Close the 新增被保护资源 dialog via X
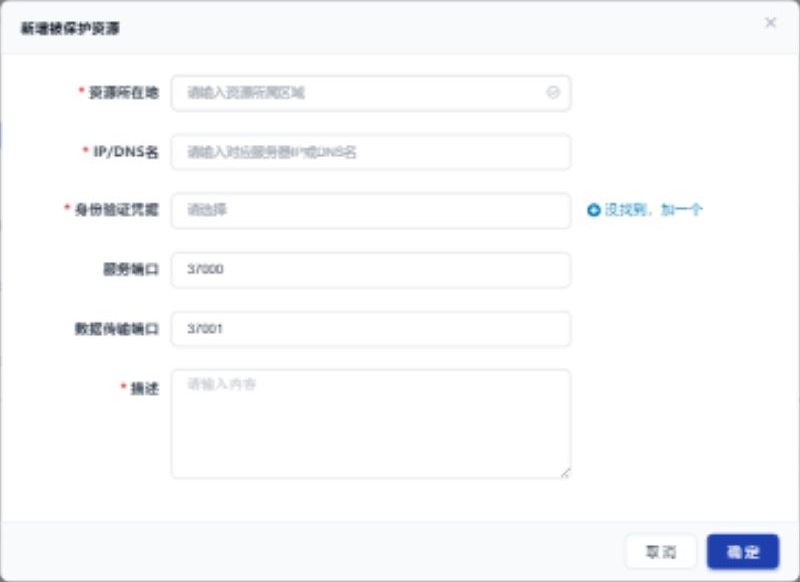This screenshot has width=800, height=582. [770, 23]
